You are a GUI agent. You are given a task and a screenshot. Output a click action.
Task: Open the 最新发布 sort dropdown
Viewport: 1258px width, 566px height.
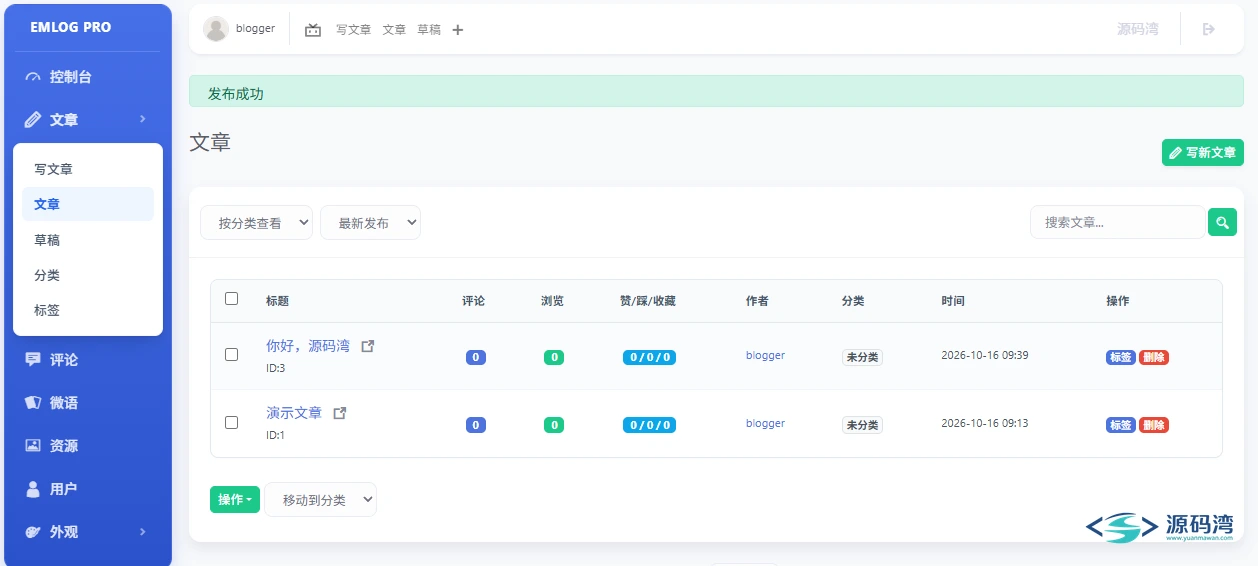[x=370, y=223]
